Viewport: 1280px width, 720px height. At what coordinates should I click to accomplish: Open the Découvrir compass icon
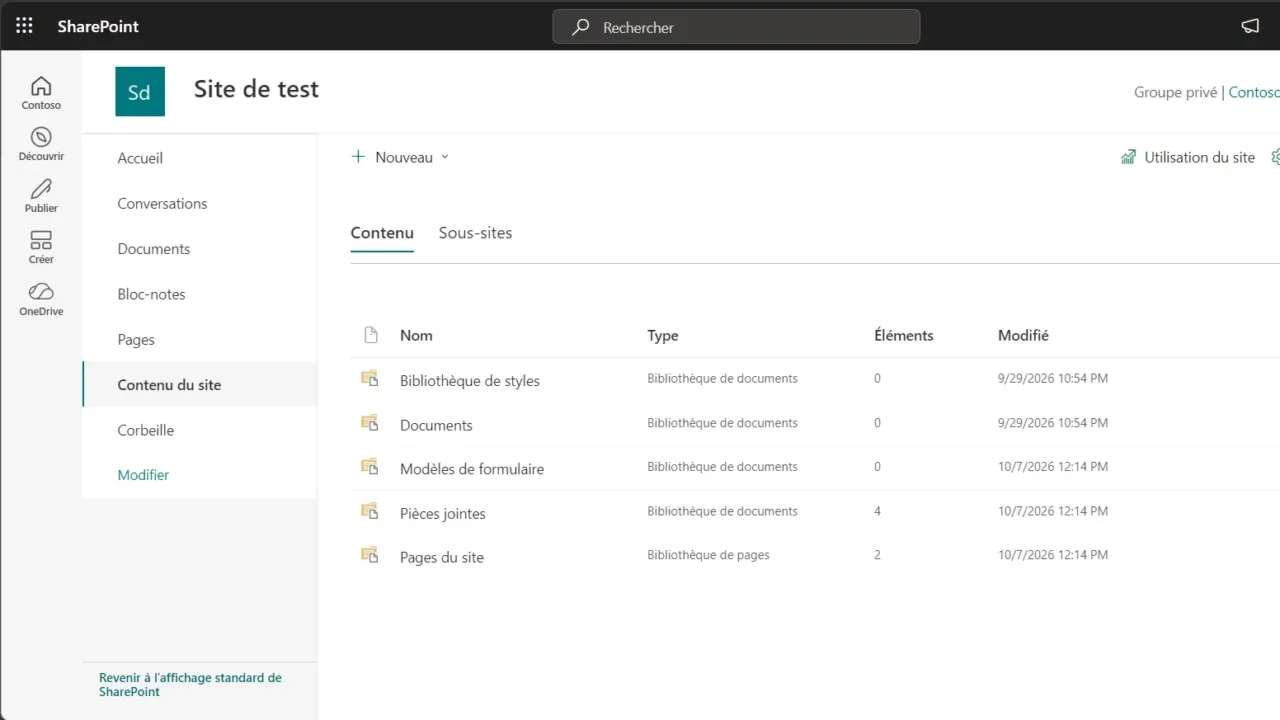pos(41,137)
